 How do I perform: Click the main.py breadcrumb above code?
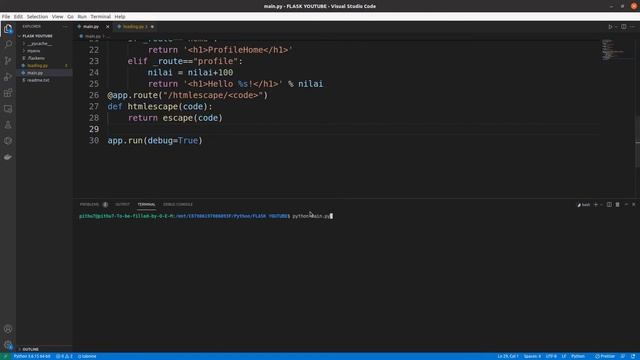coord(92,36)
